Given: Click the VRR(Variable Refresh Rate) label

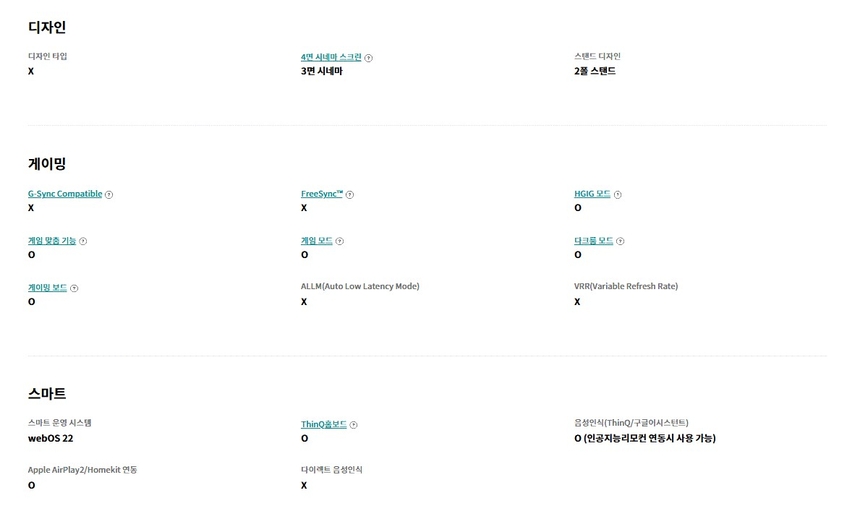Looking at the screenshot, I should [626, 287].
